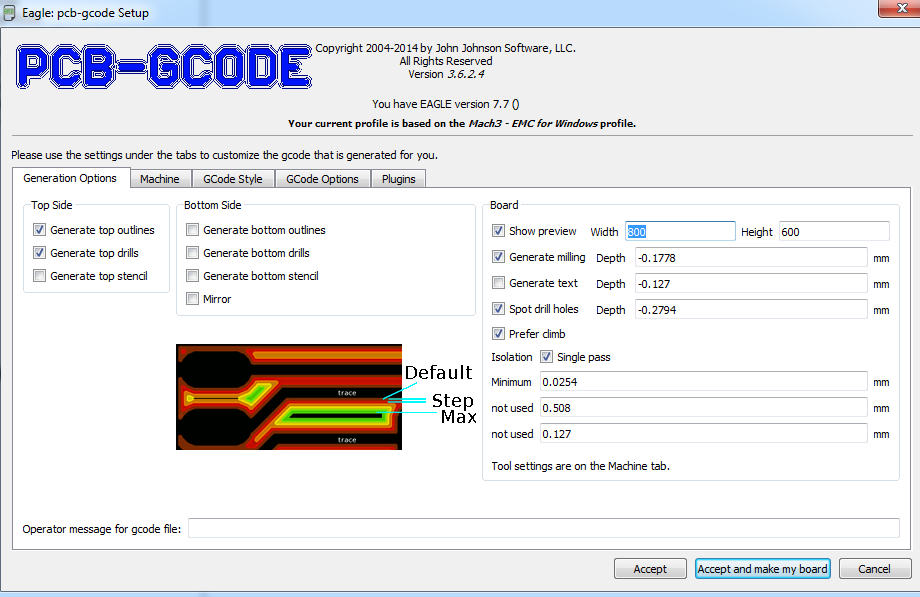
Task: Click the 'Mach3 - EMC for Windows' profile text
Action: tap(533, 123)
